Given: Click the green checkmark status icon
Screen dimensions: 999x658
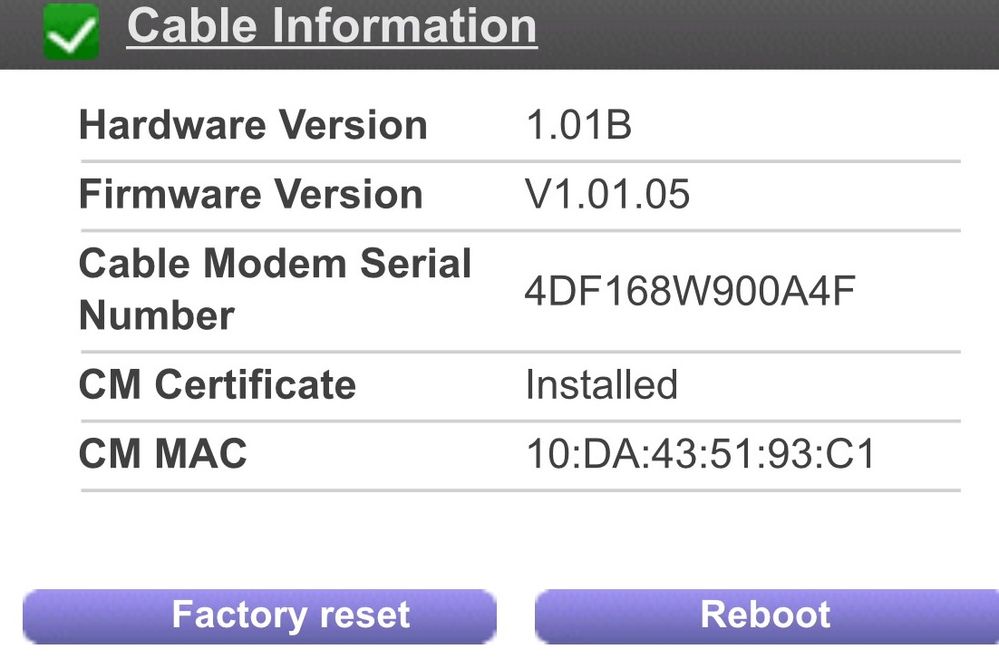Looking at the screenshot, I should 71,31.
